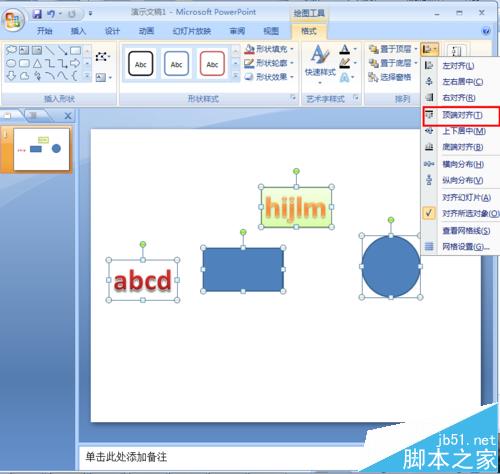Switch to the 幻灯片放映 ribbon tab

[x=192, y=31]
